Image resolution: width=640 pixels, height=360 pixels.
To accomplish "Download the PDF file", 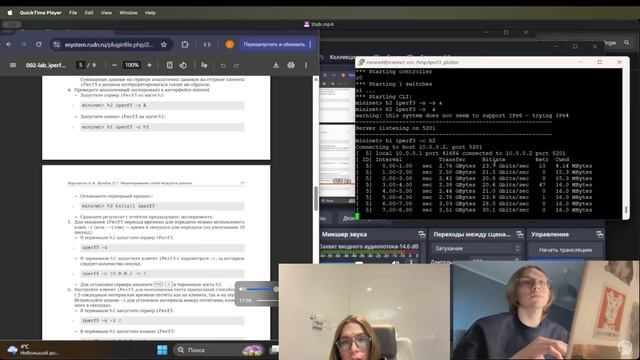I will pos(276,65).
